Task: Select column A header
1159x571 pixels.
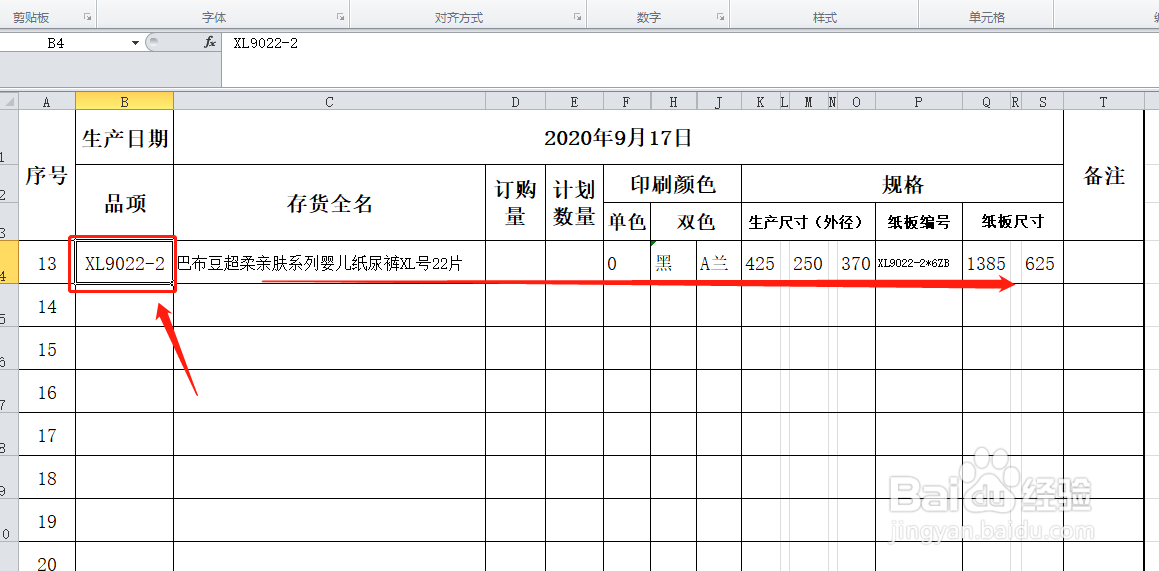Action: pyautogui.click(x=47, y=102)
